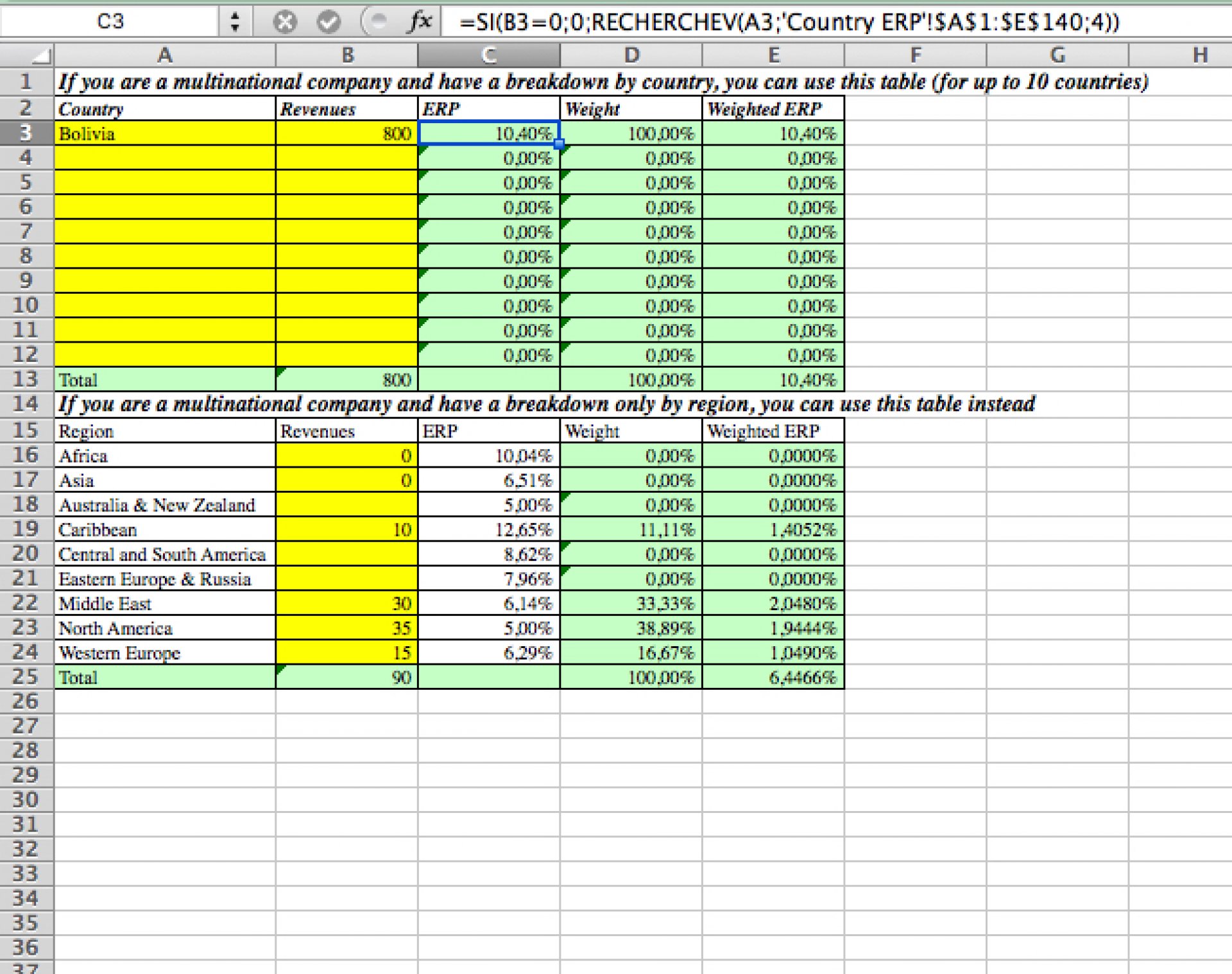Click the Weight cell 100,00% in row 3
Screen dimensions: 1232x974
tap(631, 133)
